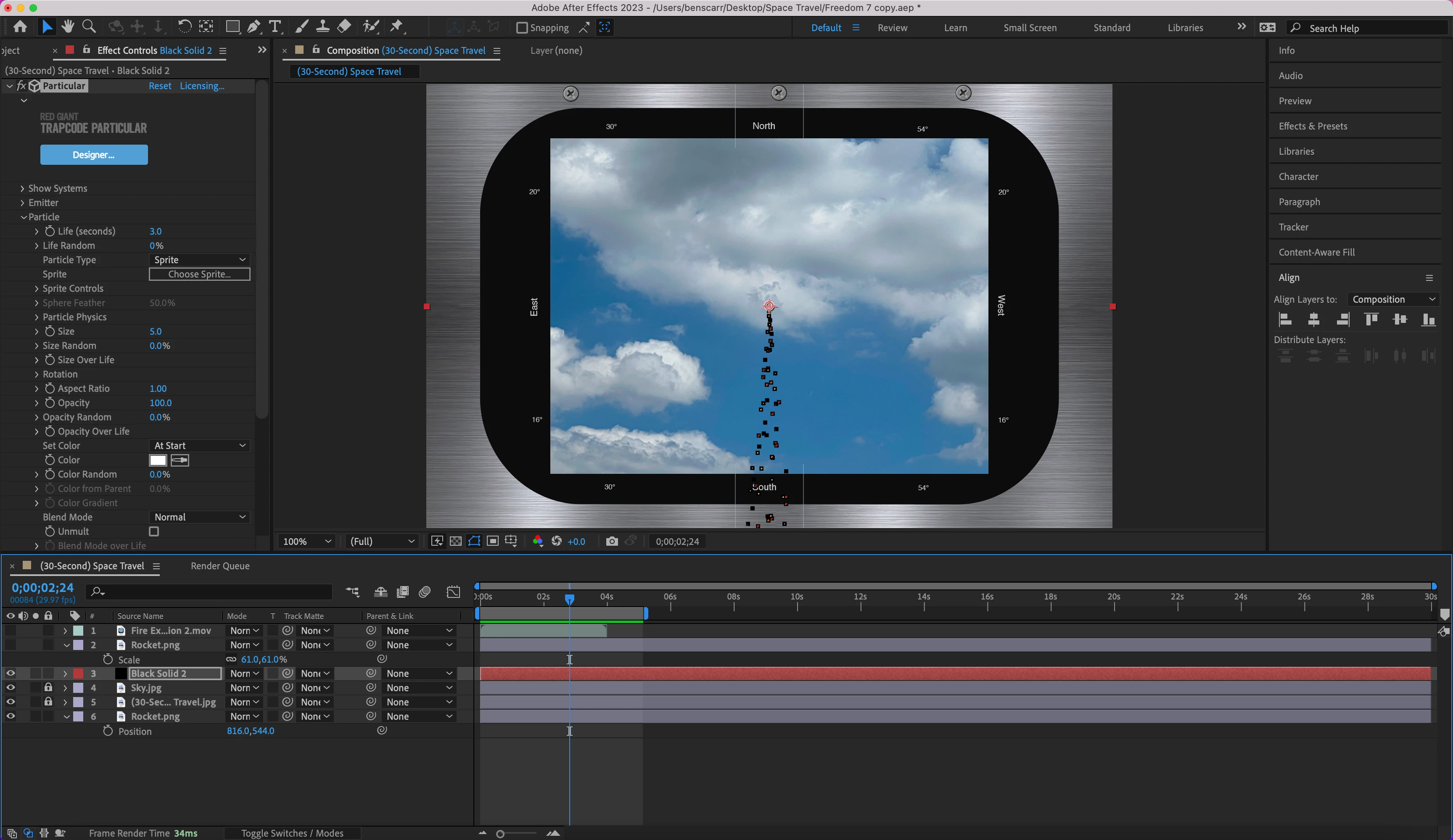
Task: Enable the Snapping checkbox
Action: [522, 28]
